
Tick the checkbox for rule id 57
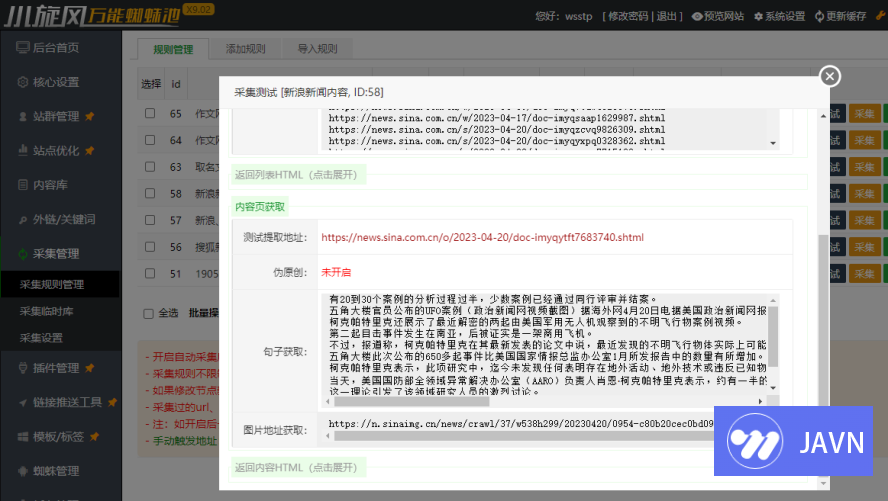[150, 220]
